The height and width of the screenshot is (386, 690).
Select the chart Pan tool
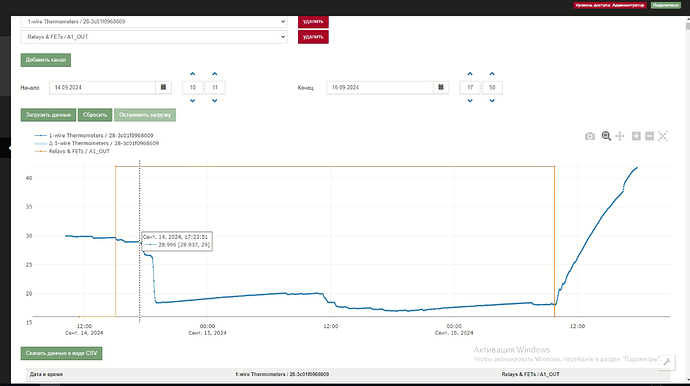(620, 136)
